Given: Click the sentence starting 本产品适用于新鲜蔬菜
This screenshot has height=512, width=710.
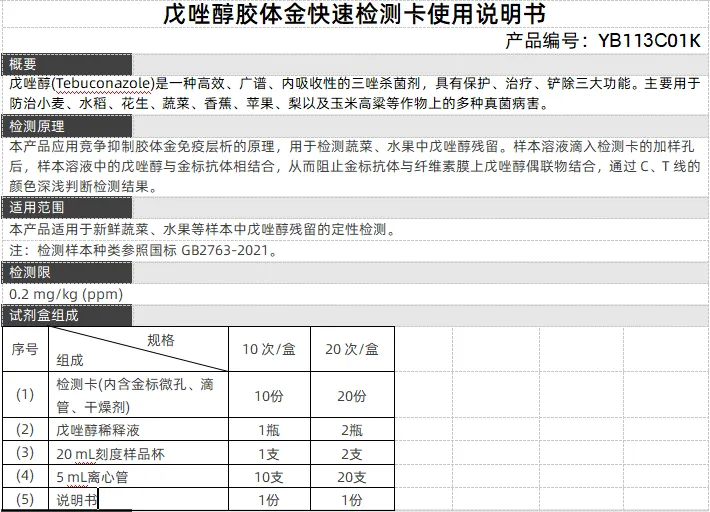Looking at the screenshot, I should click(203, 229).
